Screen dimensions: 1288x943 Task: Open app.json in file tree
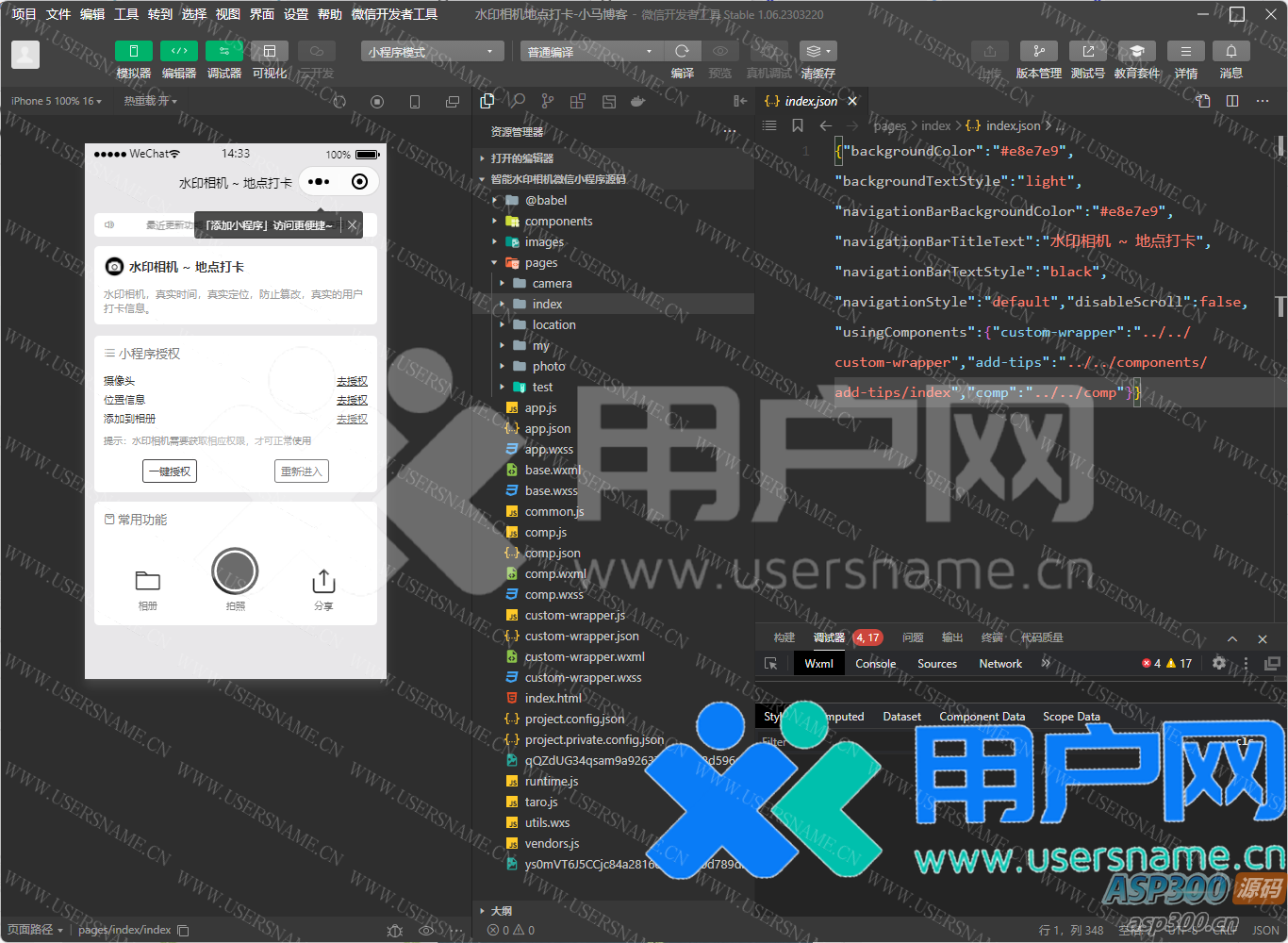pos(547,428)
